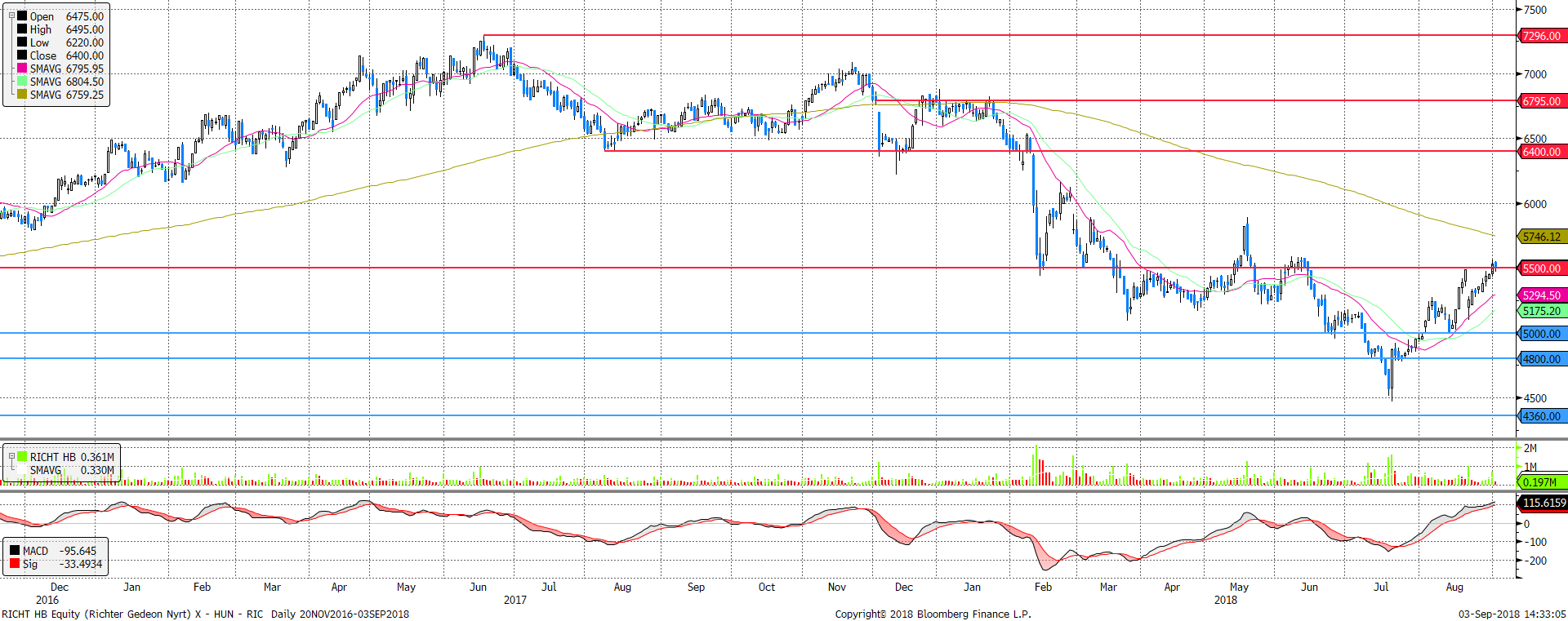The image size is (1568, 621).
Task: Select the Low 6220.00 legend entry
Action: point(67,42)
